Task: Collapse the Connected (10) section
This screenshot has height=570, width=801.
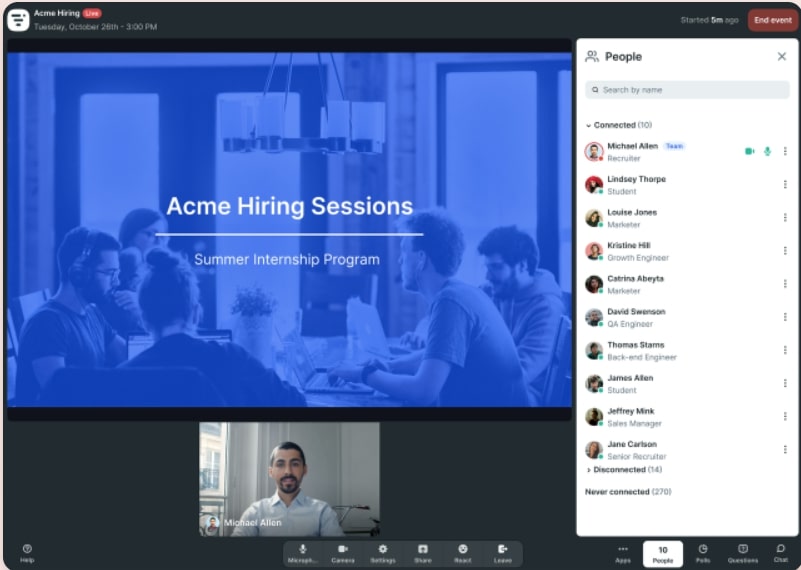Action: click(x=619, y=125)
